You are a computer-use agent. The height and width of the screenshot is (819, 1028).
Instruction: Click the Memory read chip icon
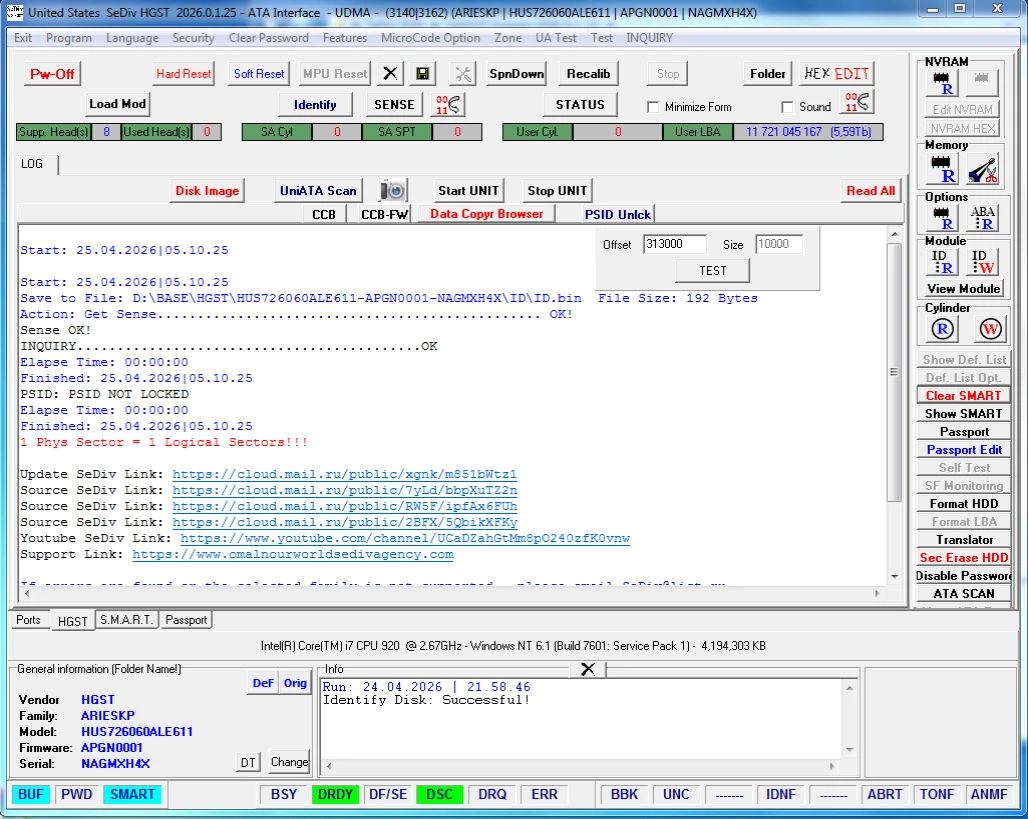pos(941,168)
